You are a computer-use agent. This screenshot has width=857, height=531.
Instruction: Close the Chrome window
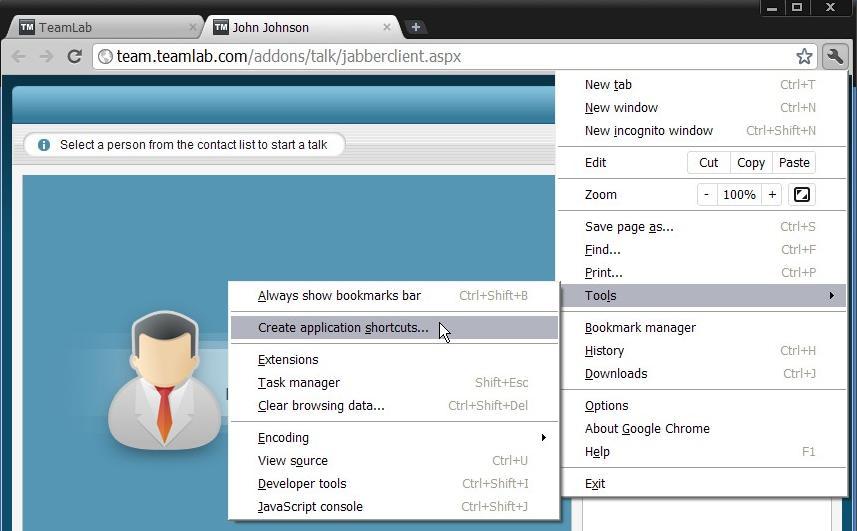click(x=831, y=8)
